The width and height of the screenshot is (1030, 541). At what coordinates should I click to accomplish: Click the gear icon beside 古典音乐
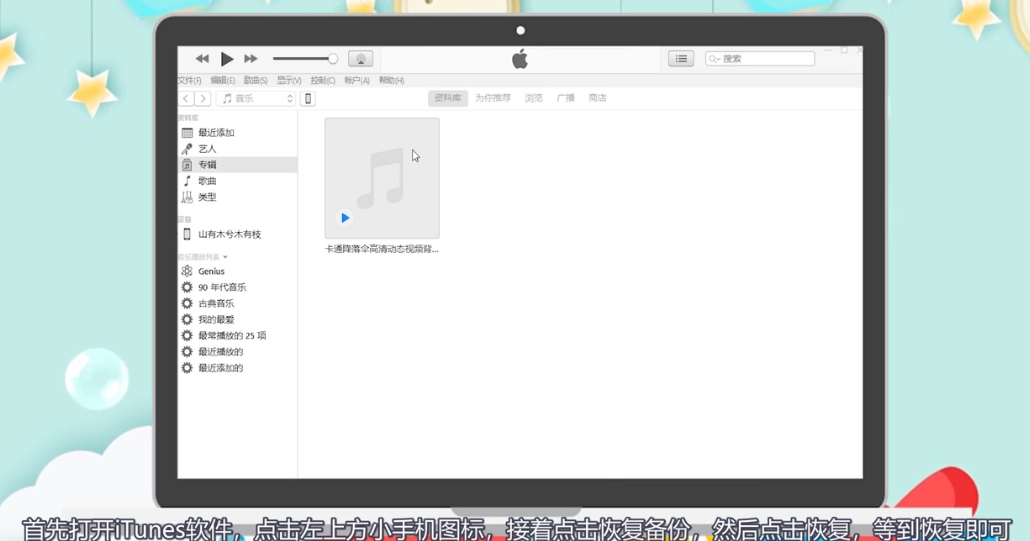pos(187,303)
